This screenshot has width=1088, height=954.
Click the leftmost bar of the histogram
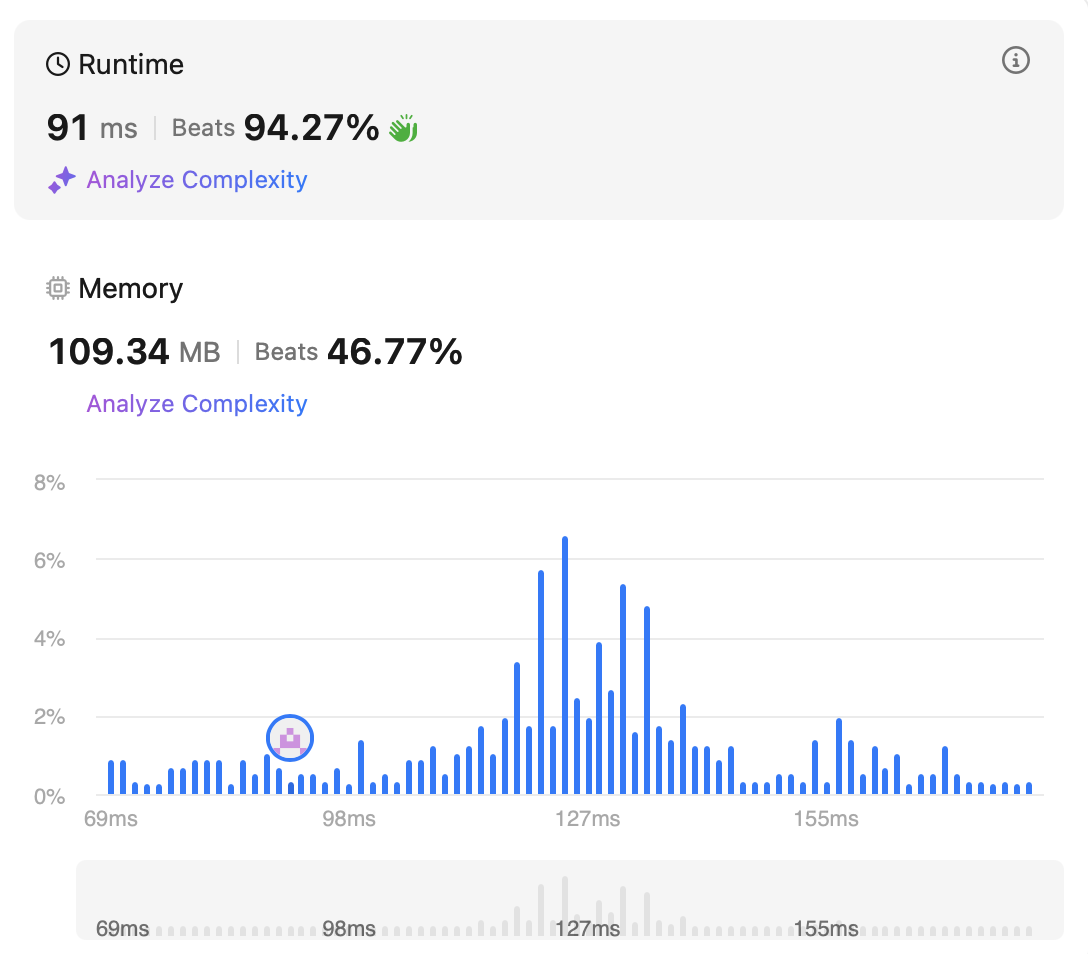[111, 777]
